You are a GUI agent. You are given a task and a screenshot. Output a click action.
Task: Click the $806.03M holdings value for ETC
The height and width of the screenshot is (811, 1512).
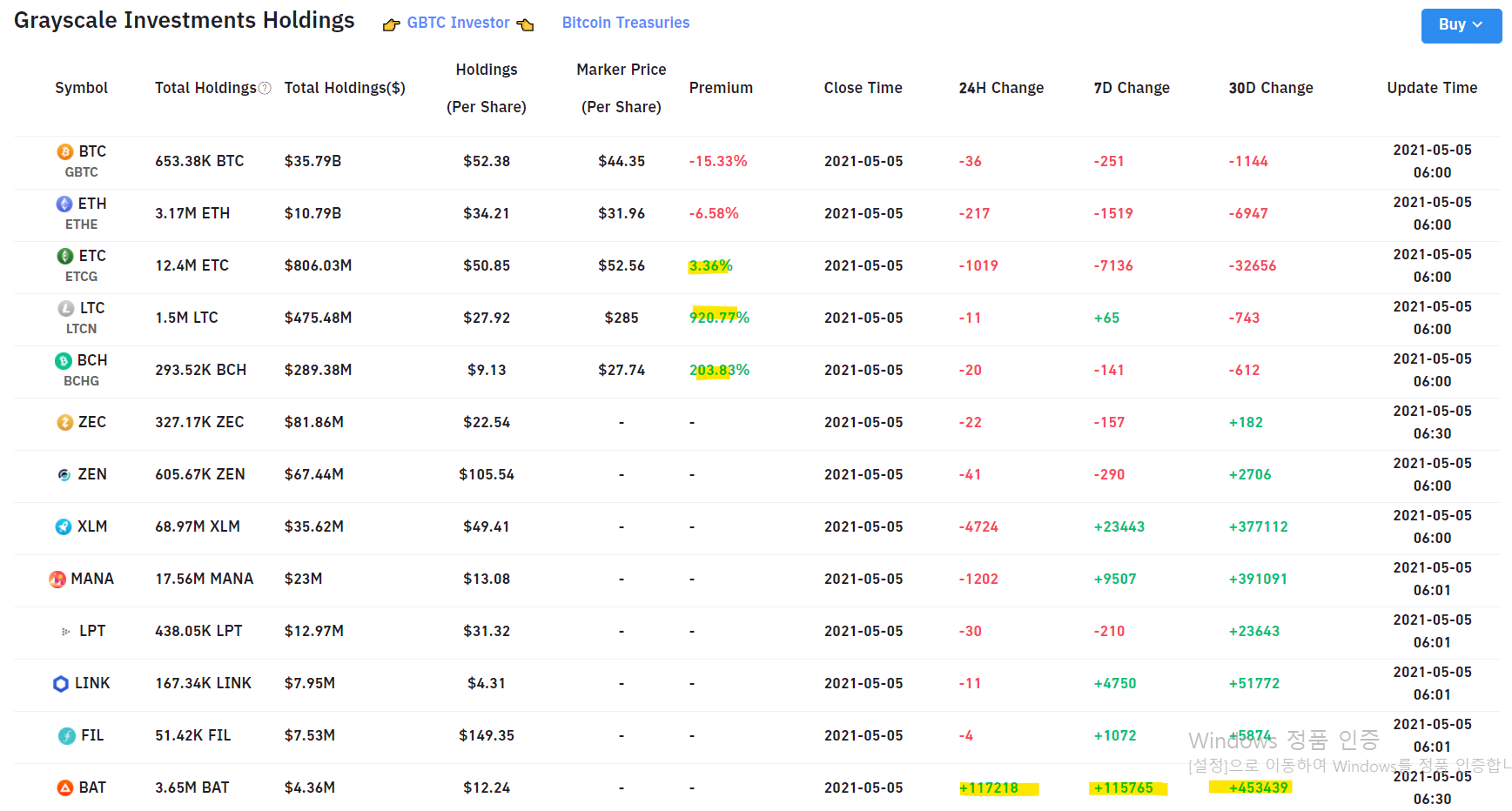318,265
